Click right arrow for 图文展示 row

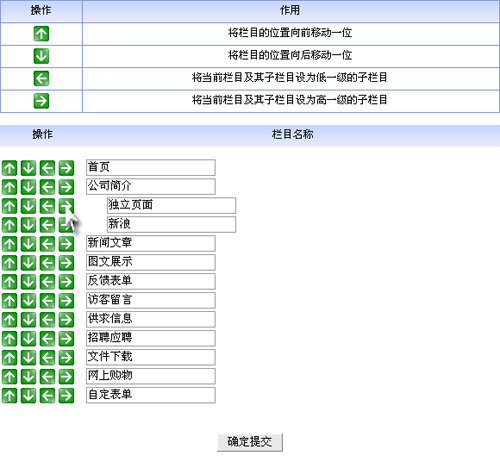tap(66, 263)
